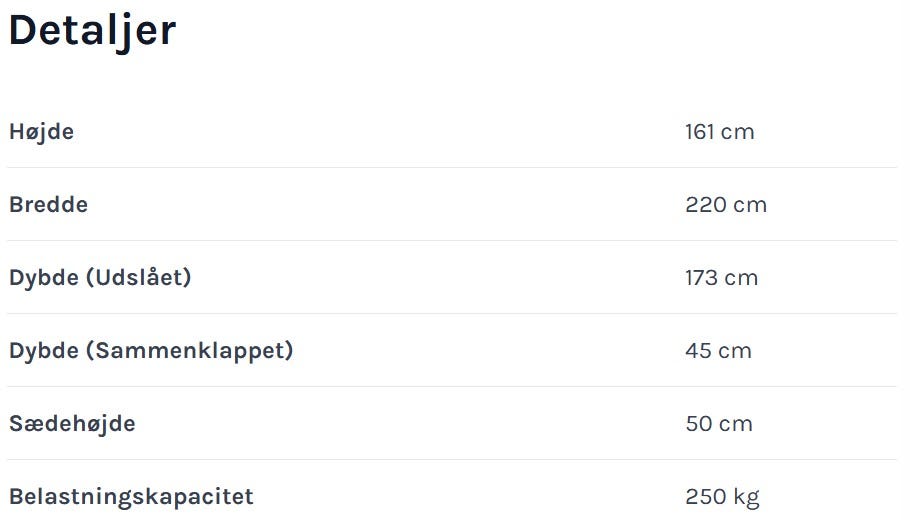Select the Højde label
The width and height of the screenshot is (910, 520).
(41, 131)
